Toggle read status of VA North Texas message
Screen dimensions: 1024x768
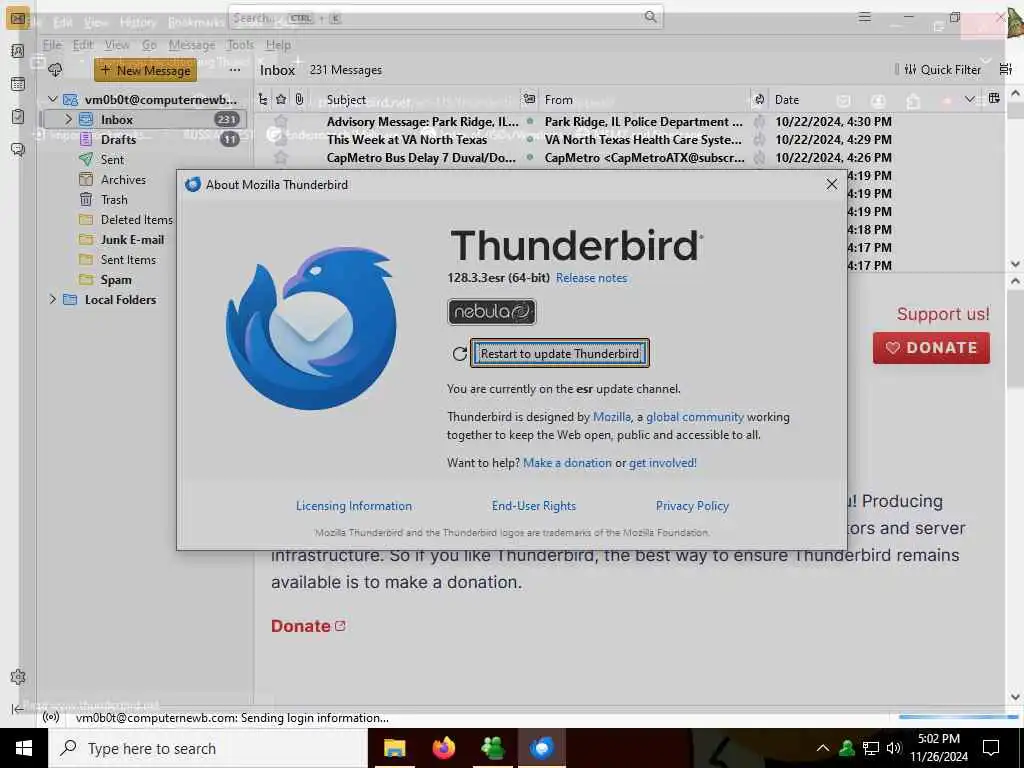(x=530, y=139)
